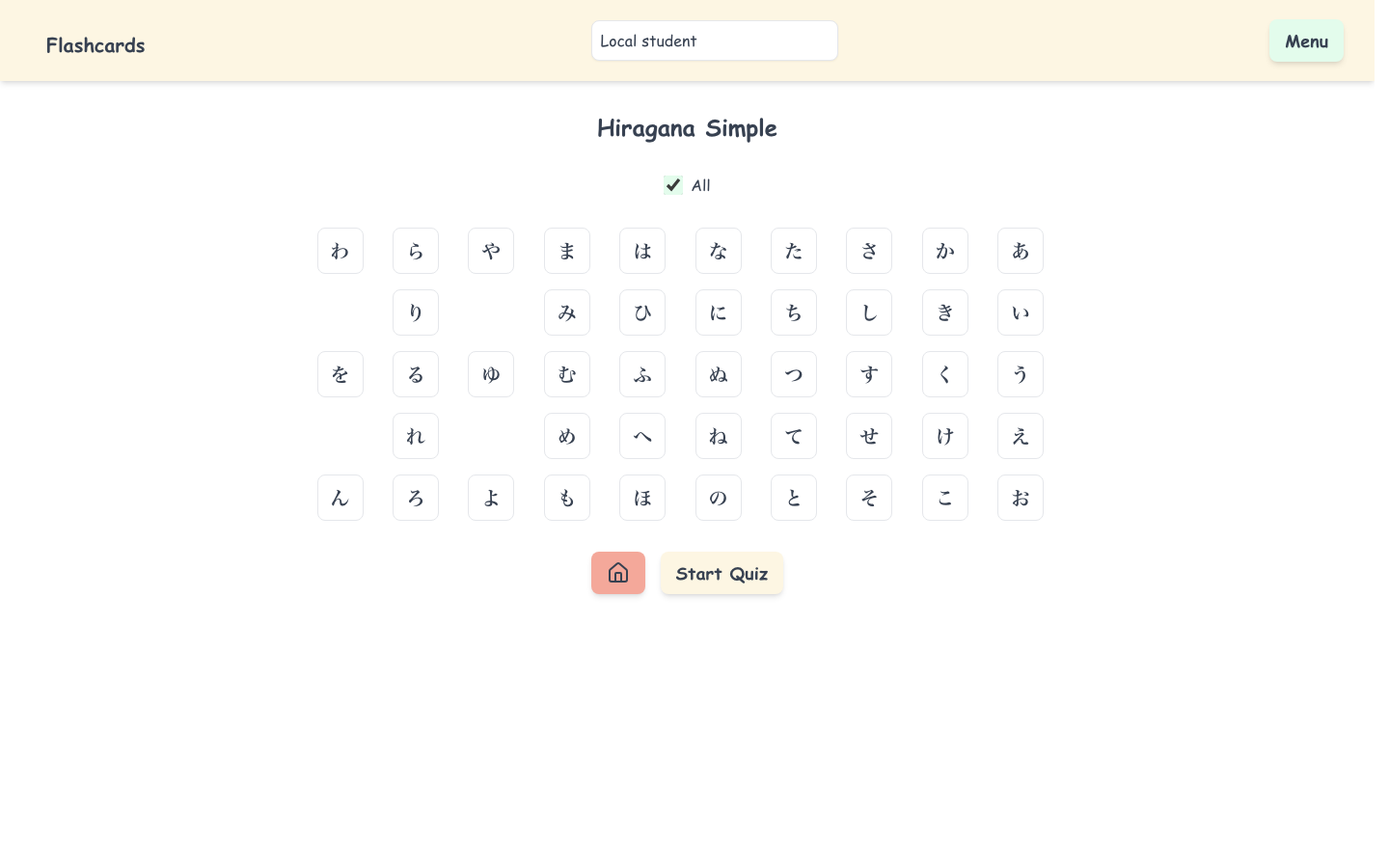
Task: Toggle the ふ character tile
Action: (642, 374)
